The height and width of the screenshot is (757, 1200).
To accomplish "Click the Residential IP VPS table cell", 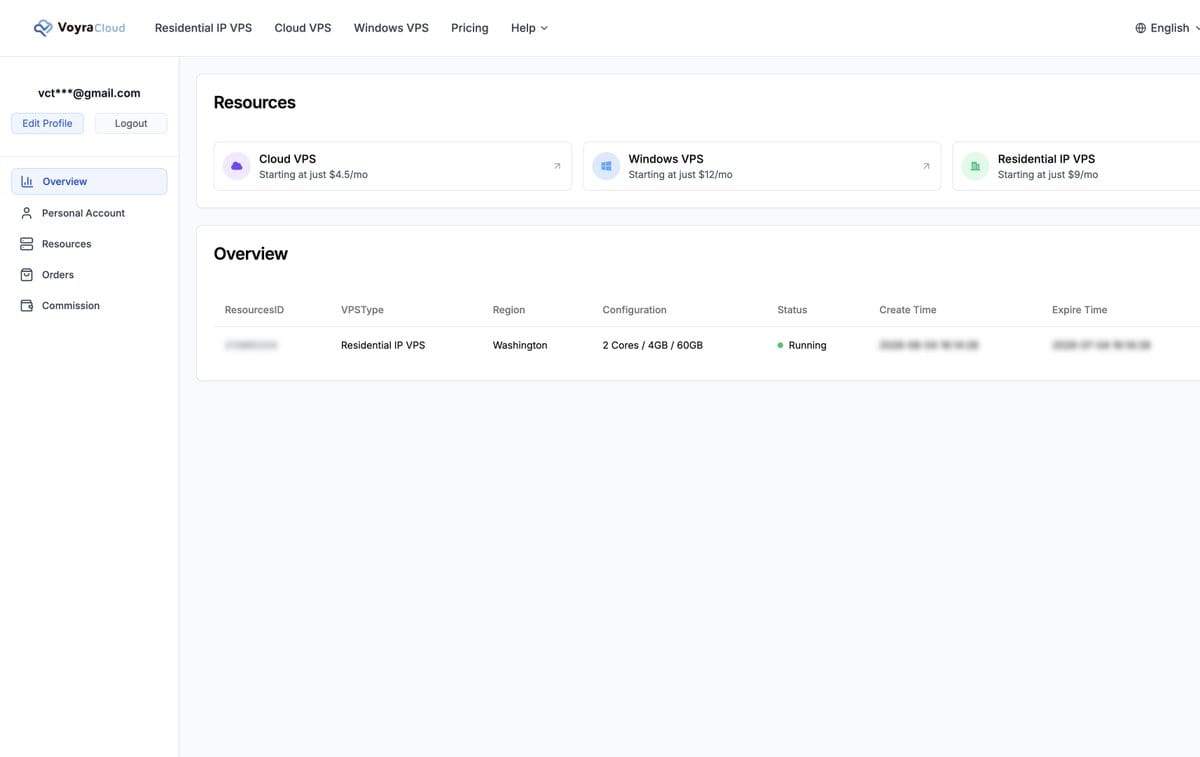I will pyautogui.click(x=383, y=345).
